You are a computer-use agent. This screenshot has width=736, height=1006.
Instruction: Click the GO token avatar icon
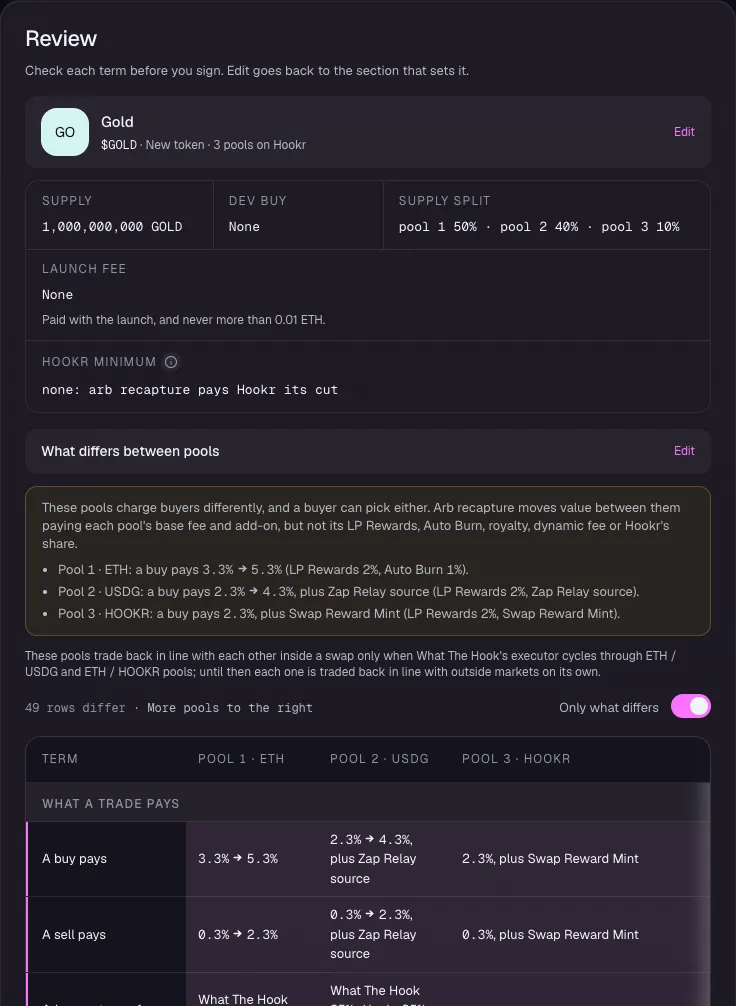click(x=65, y=132)
